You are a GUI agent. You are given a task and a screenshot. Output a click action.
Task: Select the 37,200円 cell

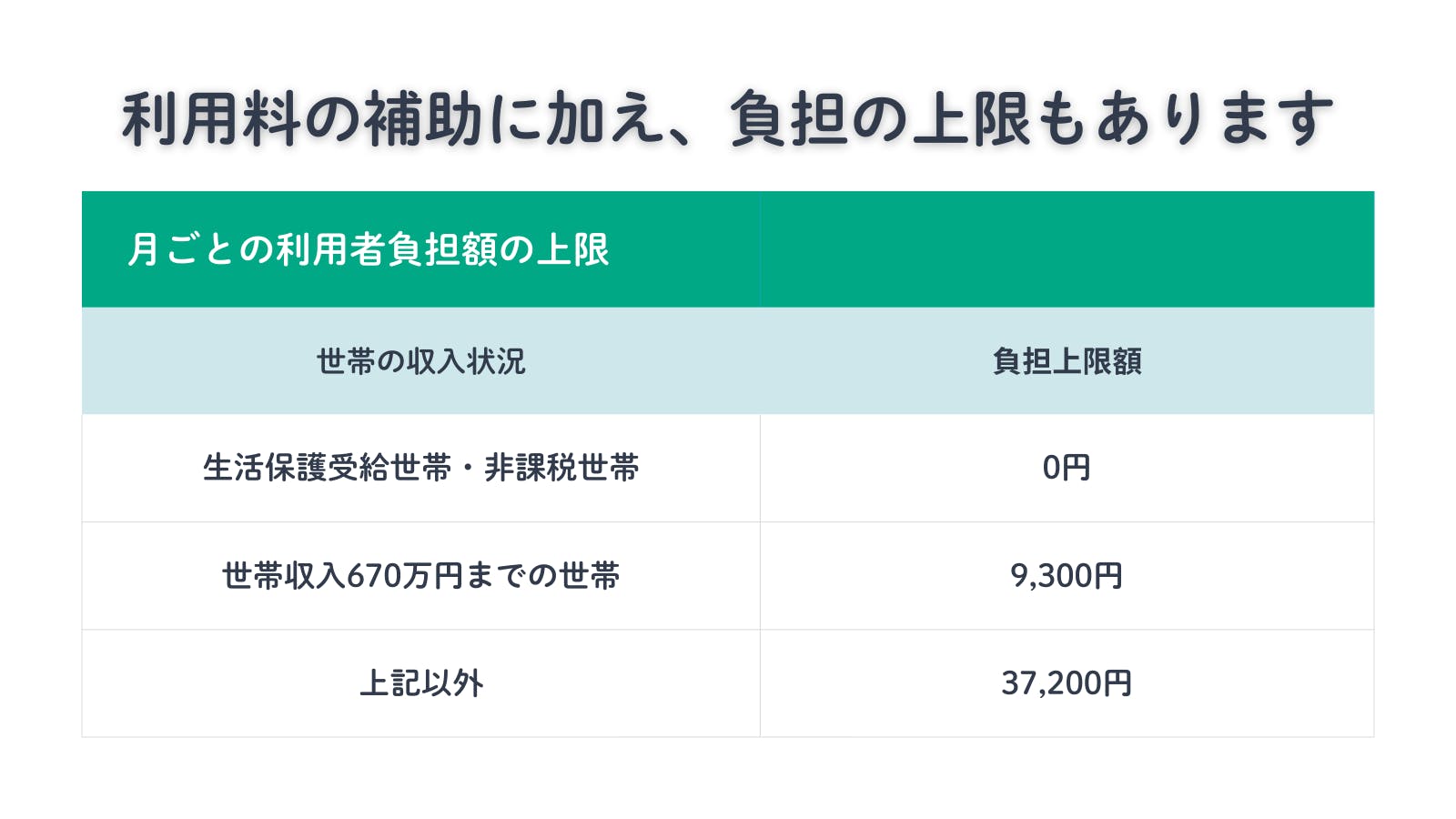coord(1067,683)
